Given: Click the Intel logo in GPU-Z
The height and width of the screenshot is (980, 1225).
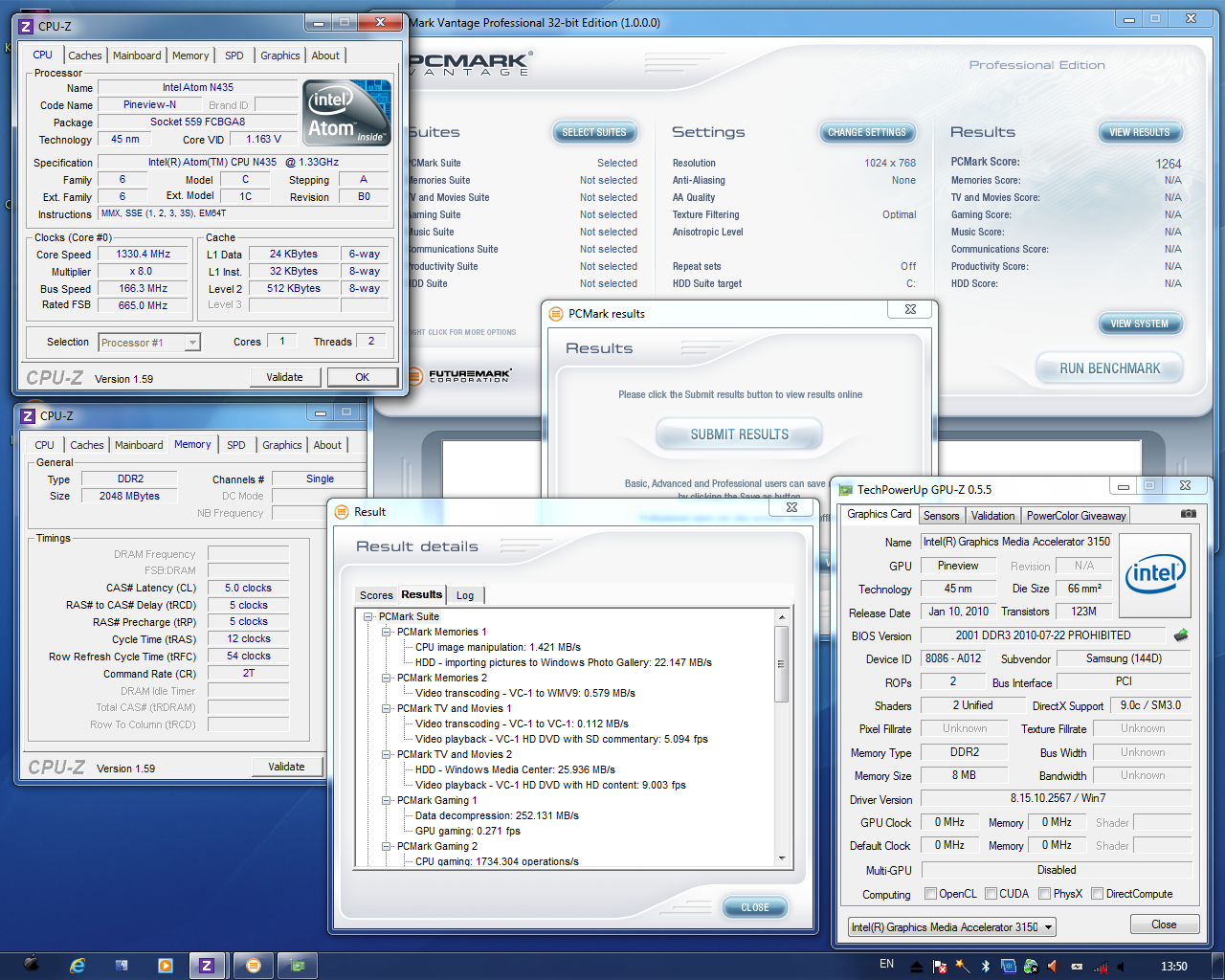Looking at the screenshot, I should coord(1155,574).
